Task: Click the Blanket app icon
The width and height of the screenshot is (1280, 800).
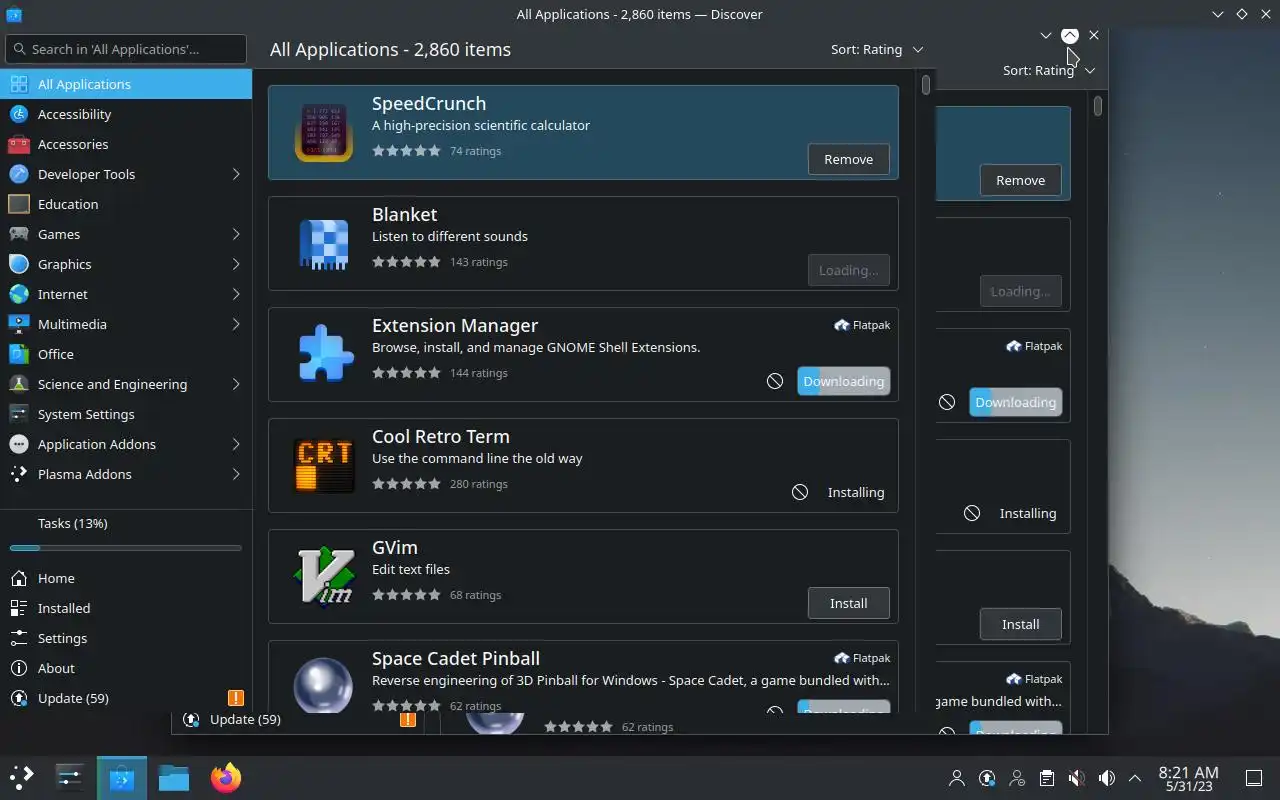Action: (323, 244)
